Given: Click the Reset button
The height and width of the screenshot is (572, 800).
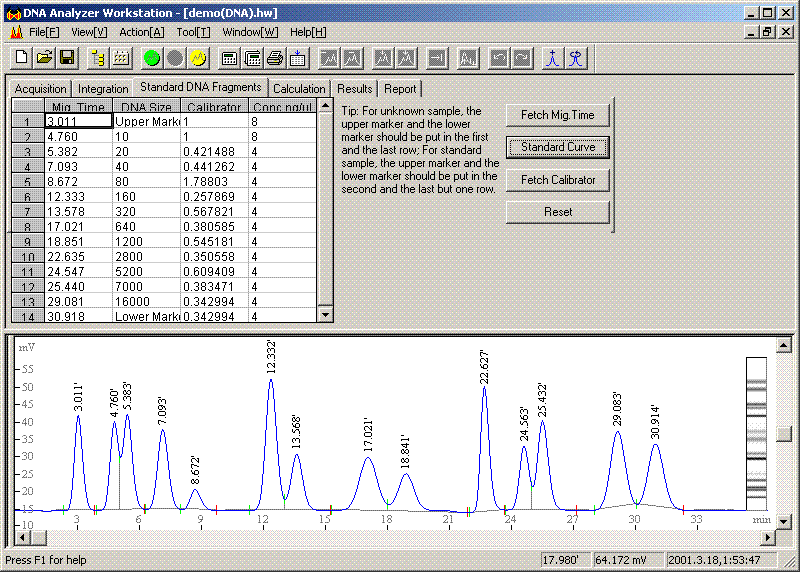Looking at the screenshot, I should tap(558, 212).
